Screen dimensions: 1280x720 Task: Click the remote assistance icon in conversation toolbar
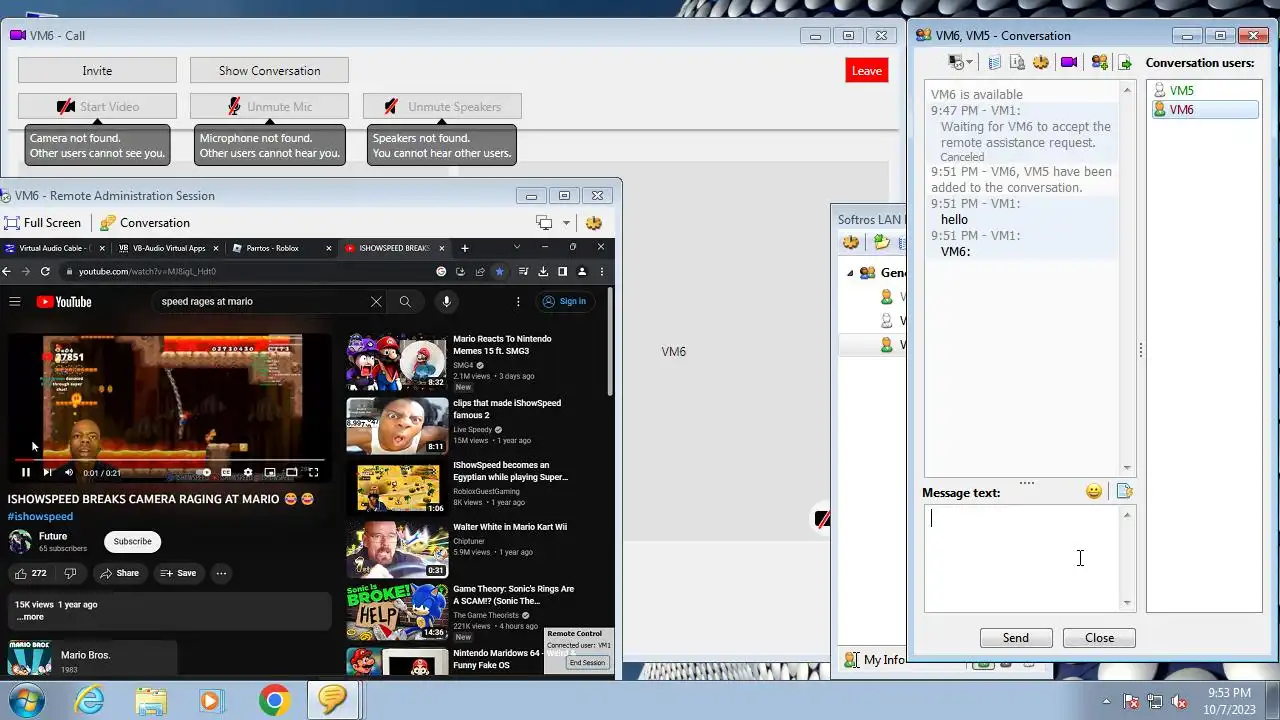coord(956,62)
